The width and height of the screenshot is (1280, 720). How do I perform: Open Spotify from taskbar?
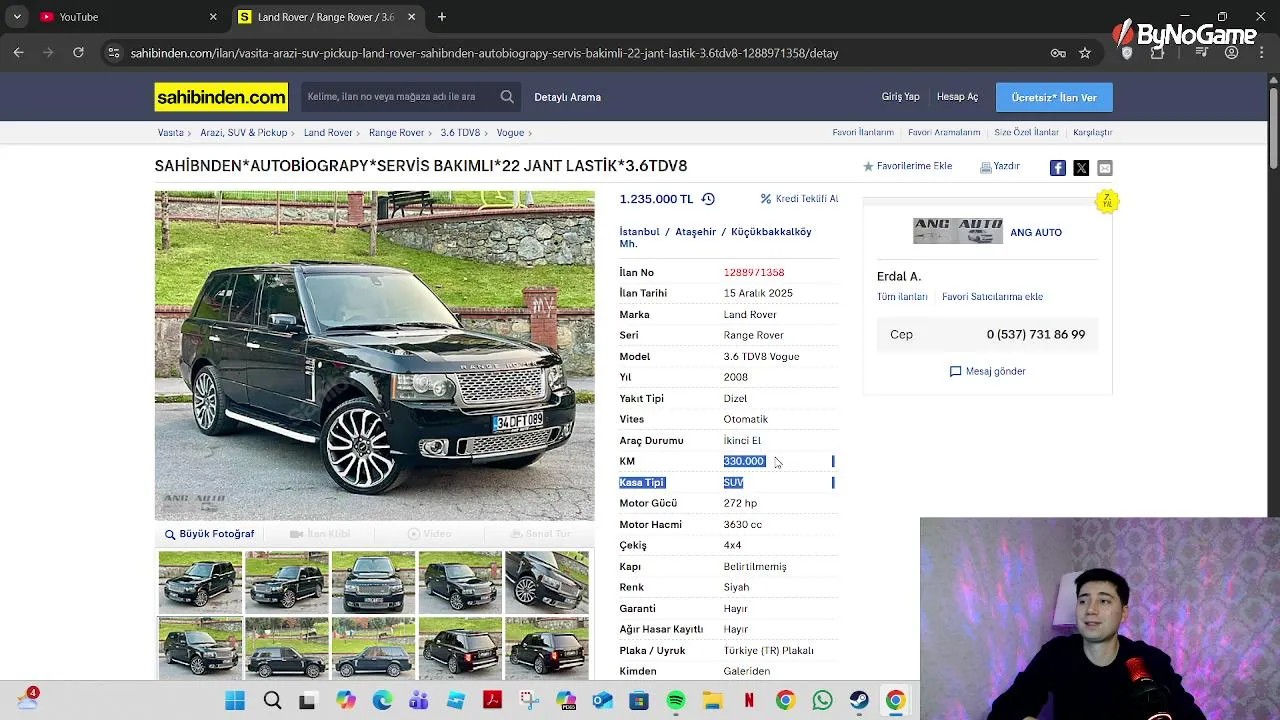[676, 701]
